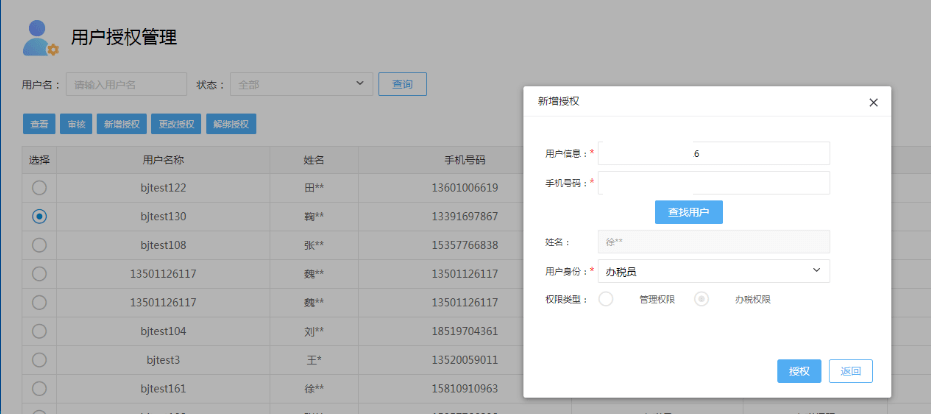Choose the 办税权限 radio option
The image size is (931, 414).
point(702,299)
